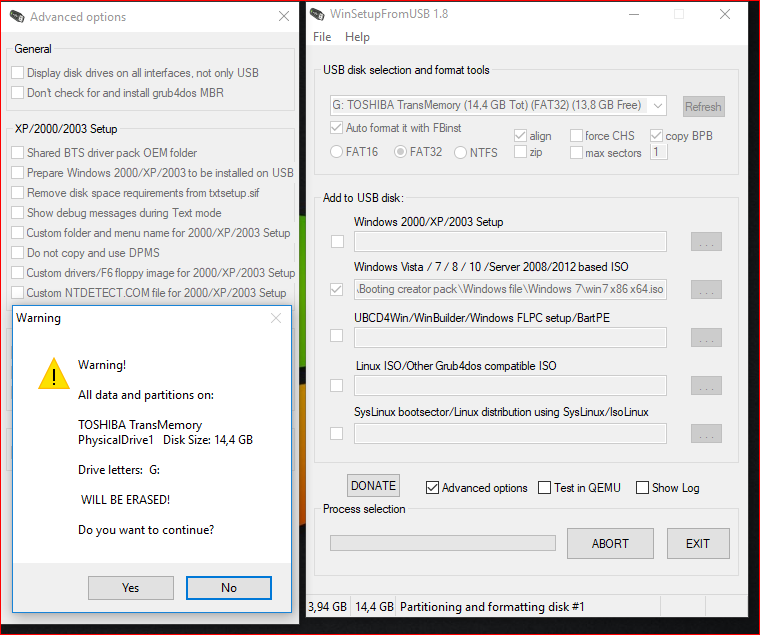Check the UBCD4Win/WinBuilder/BartPE checkbox

tap(336, 335)
